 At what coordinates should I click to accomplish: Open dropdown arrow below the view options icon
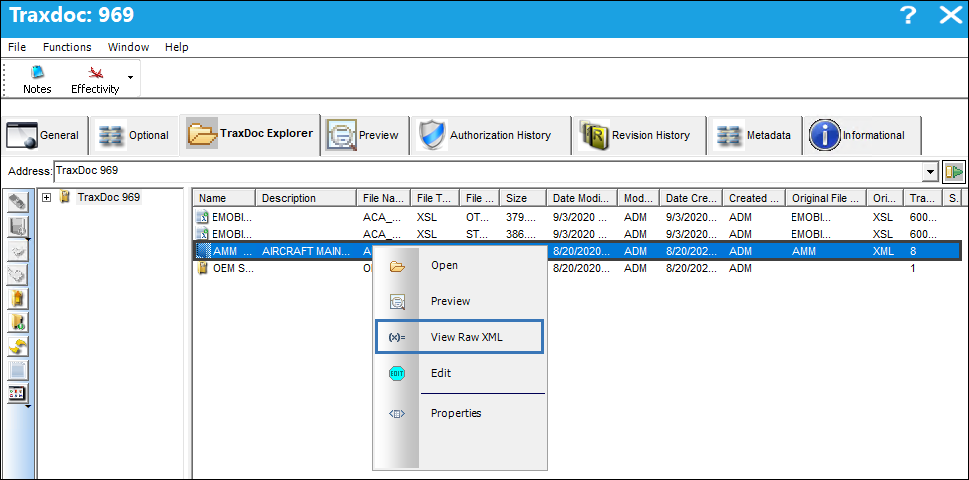(27, 406)
